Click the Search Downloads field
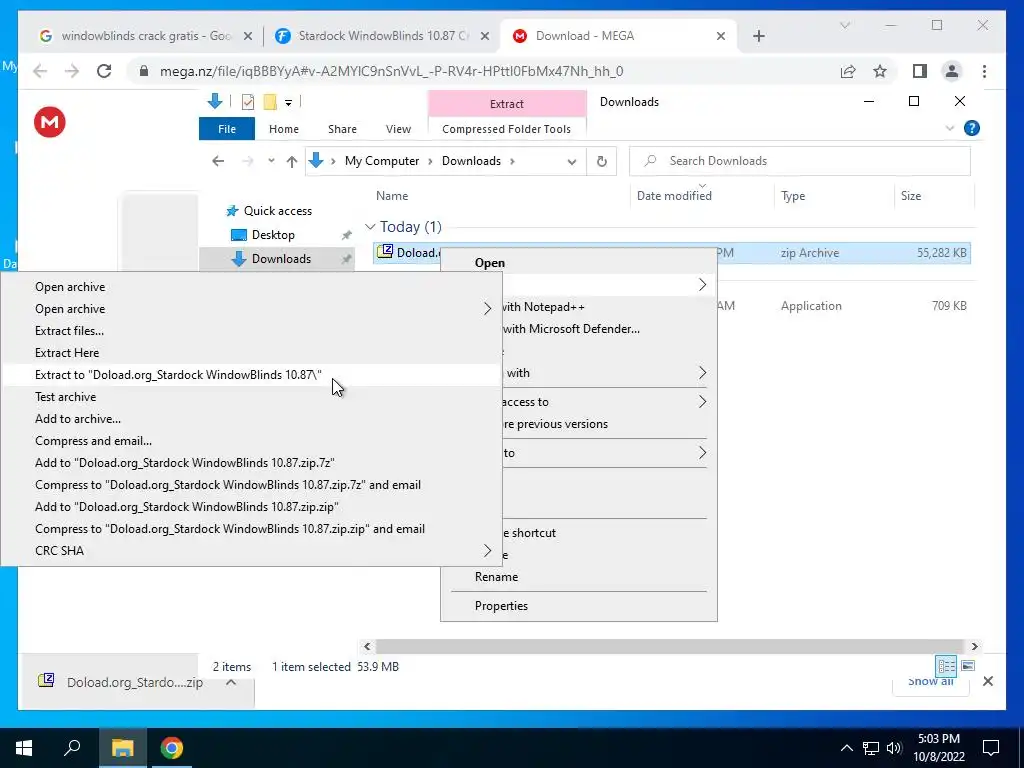The height and width of the screenshot is (768, 1024). pyautogui.click(x=799, y=161)
